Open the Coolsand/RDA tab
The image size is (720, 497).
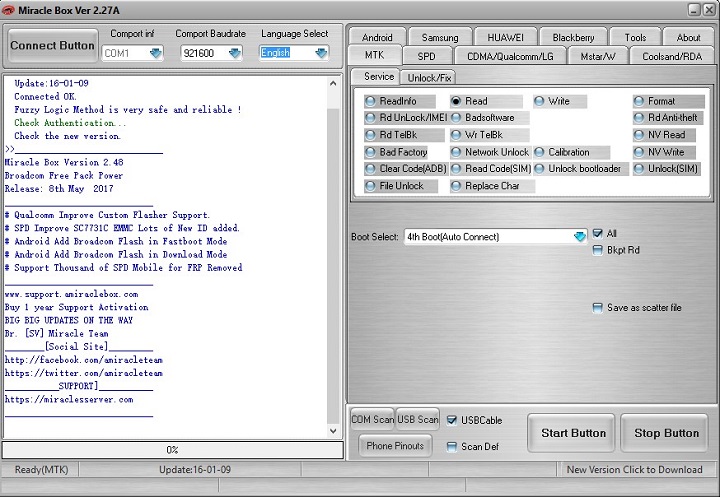tap(672, 56)
